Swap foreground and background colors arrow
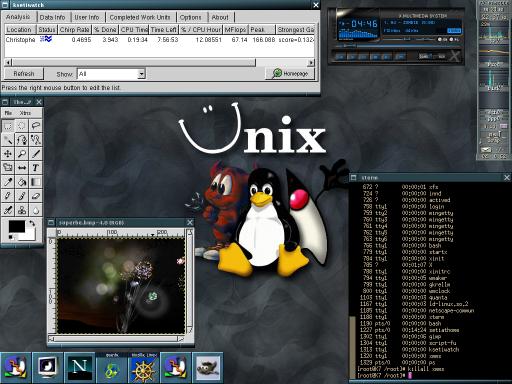The height and width of the screenshot is (384, 512). 32,223
